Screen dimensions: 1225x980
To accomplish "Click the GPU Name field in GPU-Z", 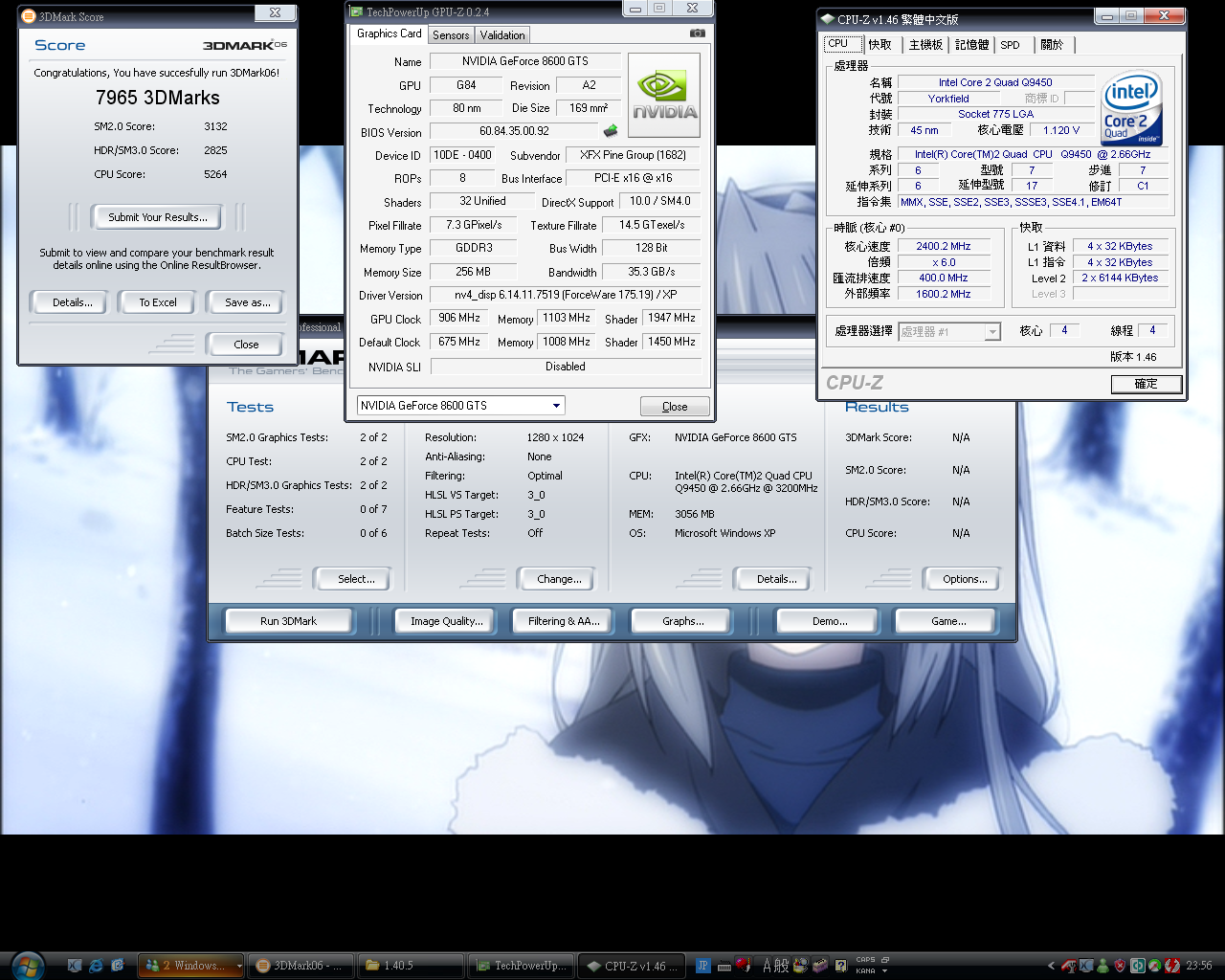I will (x=524, y=61).
